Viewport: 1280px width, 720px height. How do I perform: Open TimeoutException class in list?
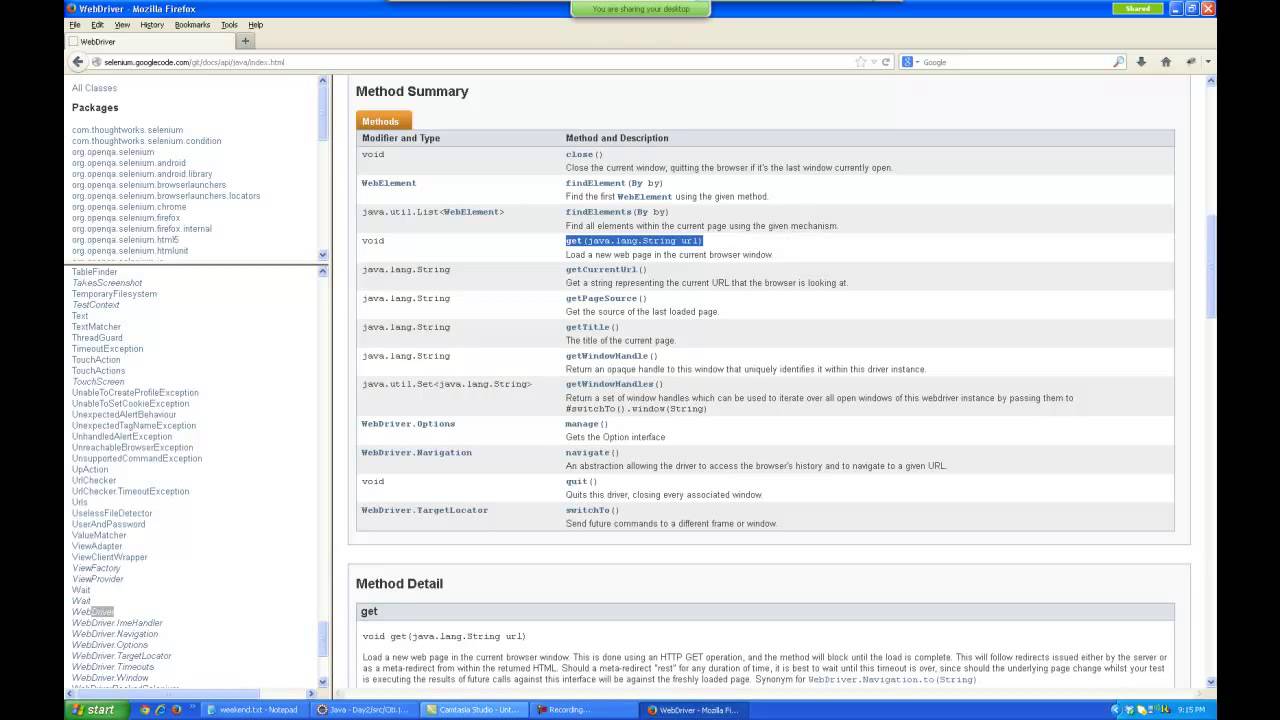(107, 349)
